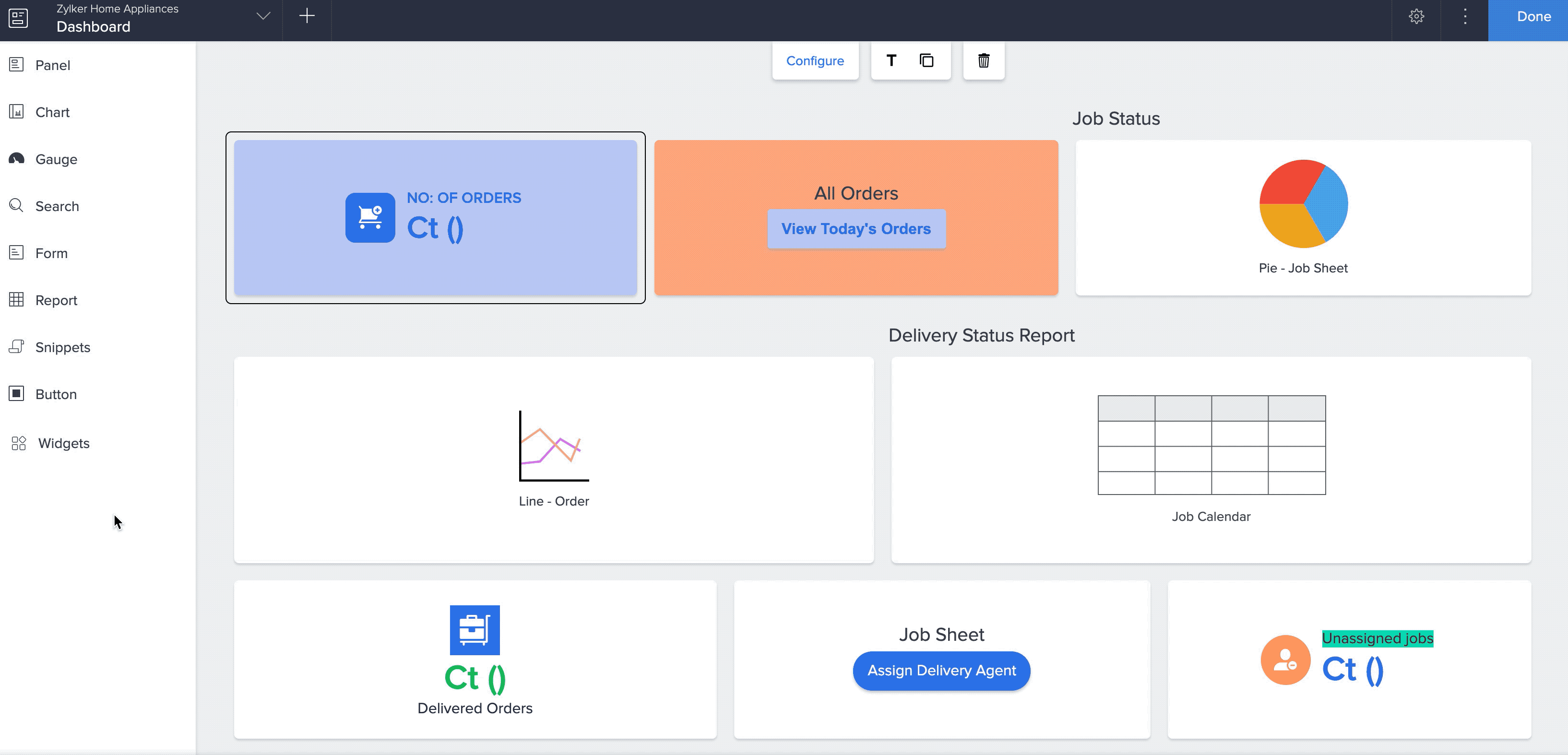
Task: Click Assign Delivery Agent button
Action: [x=941, y=671]
